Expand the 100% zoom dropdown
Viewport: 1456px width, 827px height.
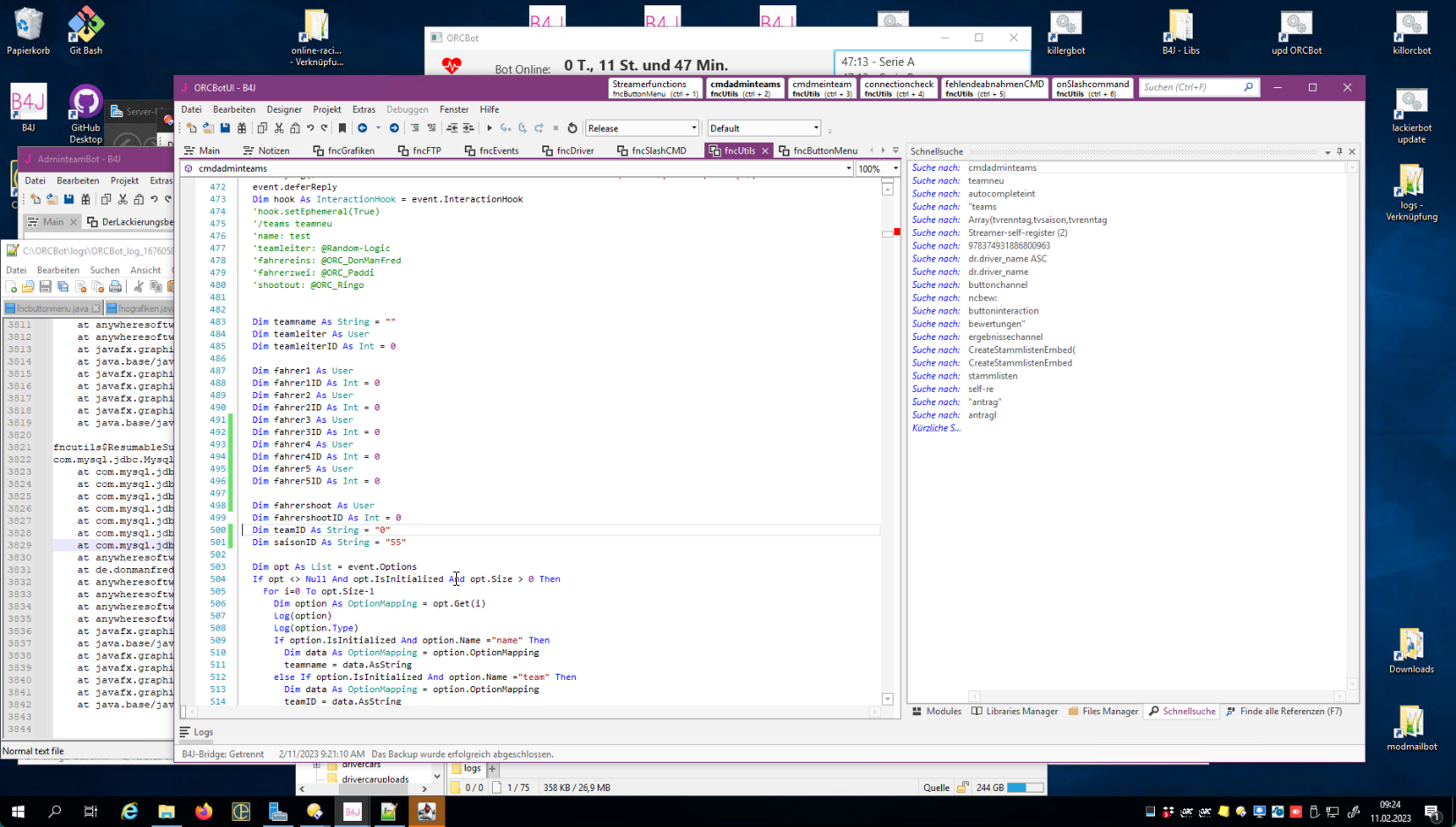(x=895, y=169)
